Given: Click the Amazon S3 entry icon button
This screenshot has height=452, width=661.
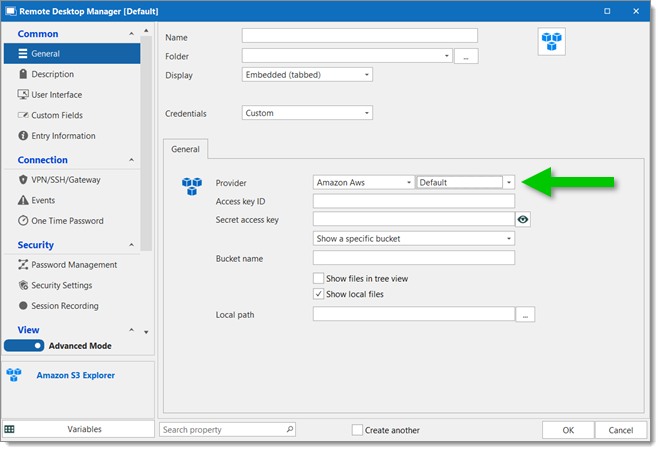Looking at the screenshot, I should pos(551,41).
